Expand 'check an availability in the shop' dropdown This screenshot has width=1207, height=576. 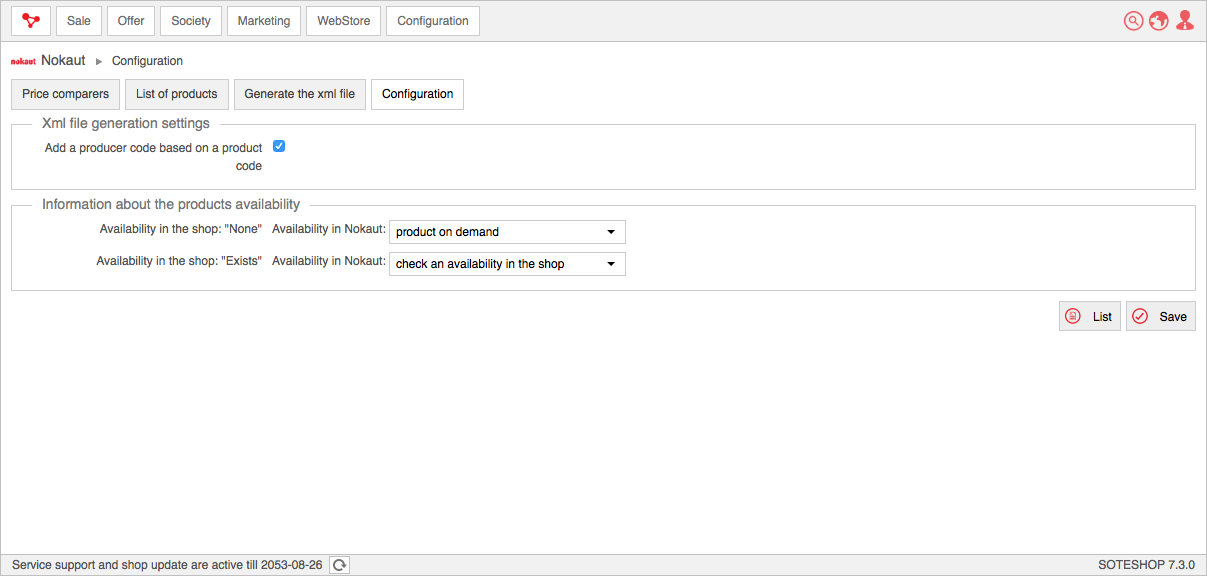tap(507, 264)
